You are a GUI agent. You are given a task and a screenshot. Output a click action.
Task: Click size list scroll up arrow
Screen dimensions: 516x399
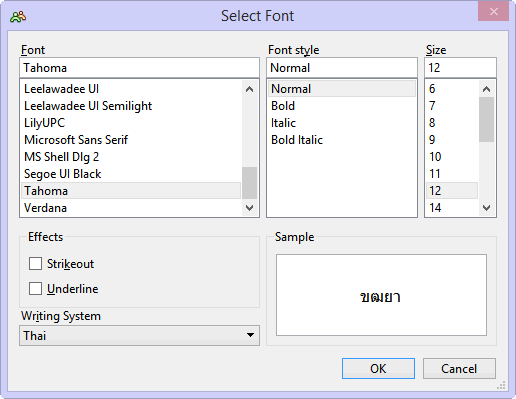click(x=487, y=89)
